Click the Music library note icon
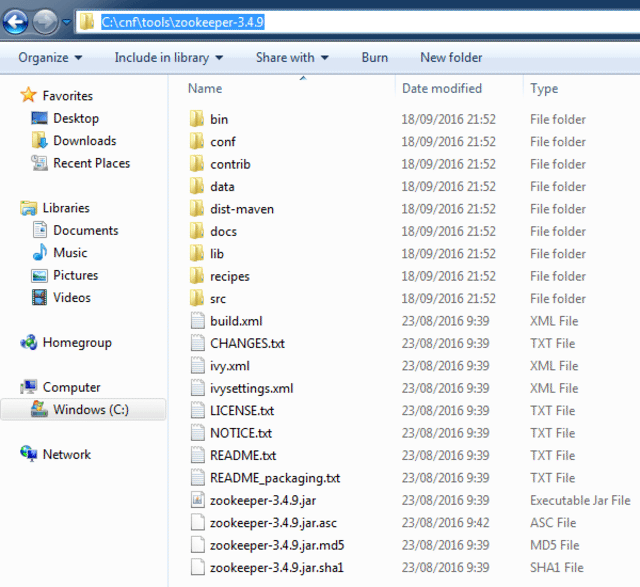Image resolution: width=640 pixels, height=587 pixels. pos(40,252)
